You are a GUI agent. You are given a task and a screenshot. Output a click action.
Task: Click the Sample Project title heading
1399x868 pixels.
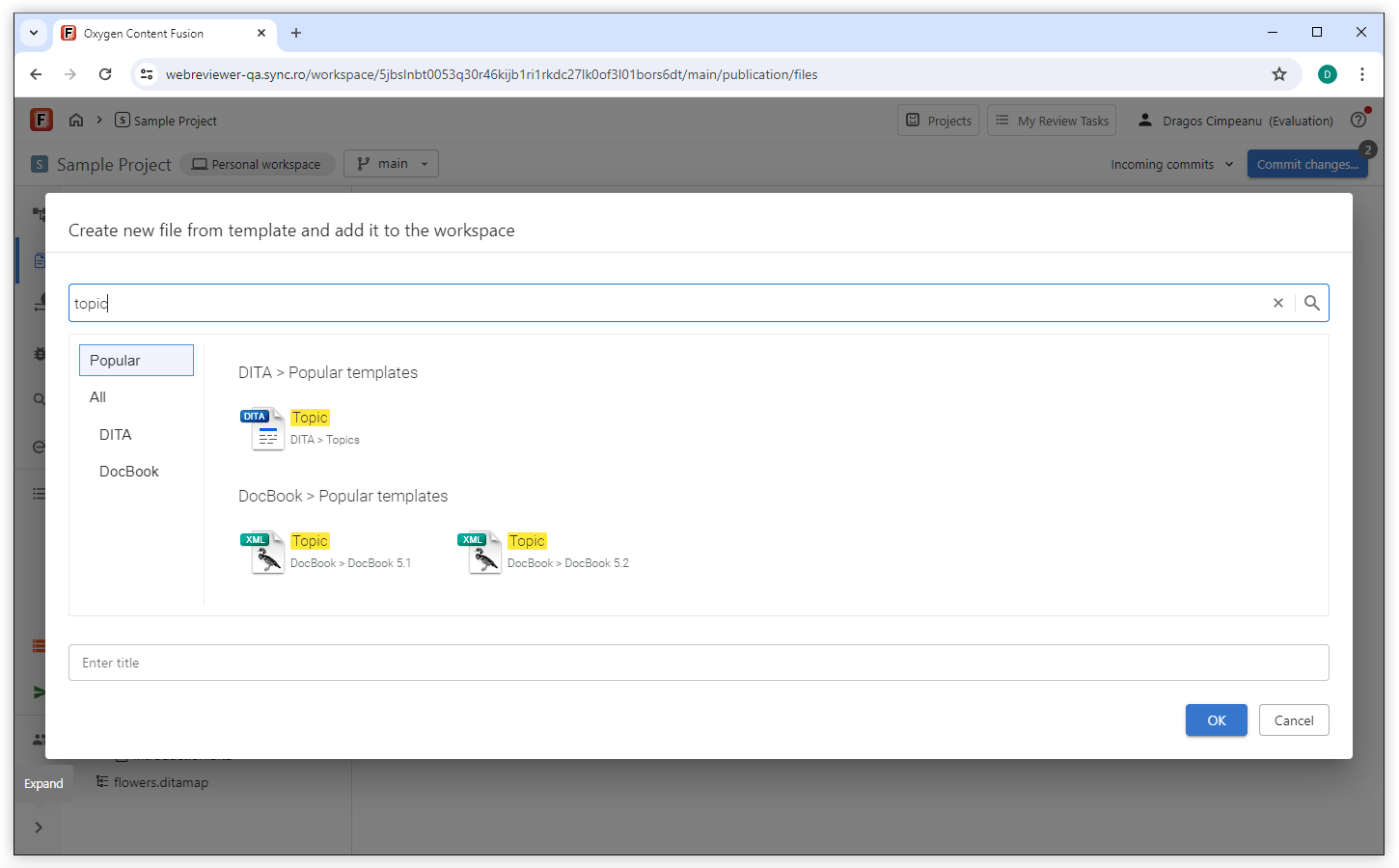[x=114, y=165]
